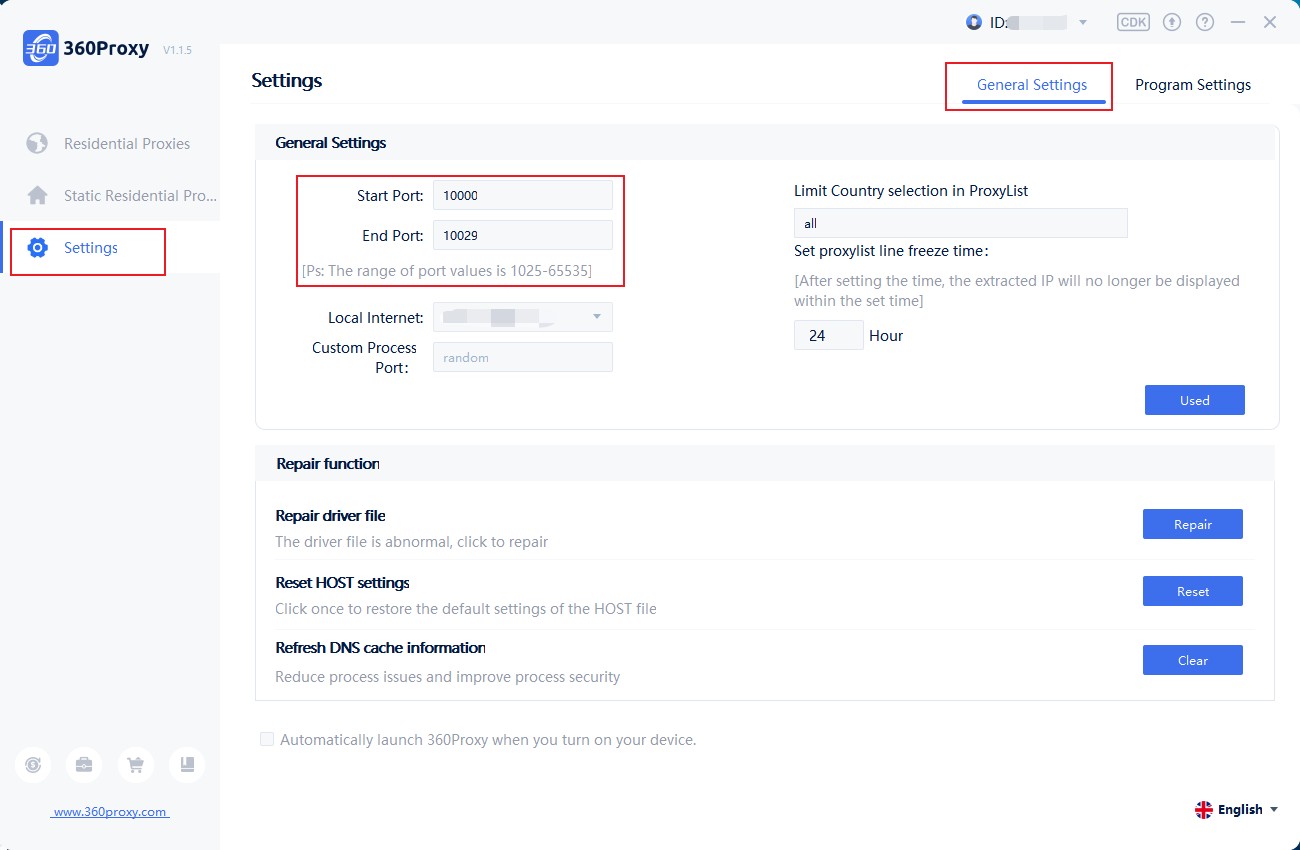Open the www.360proxy.com link
Viewport: 1300px width, 850px height.
[110, 812]
